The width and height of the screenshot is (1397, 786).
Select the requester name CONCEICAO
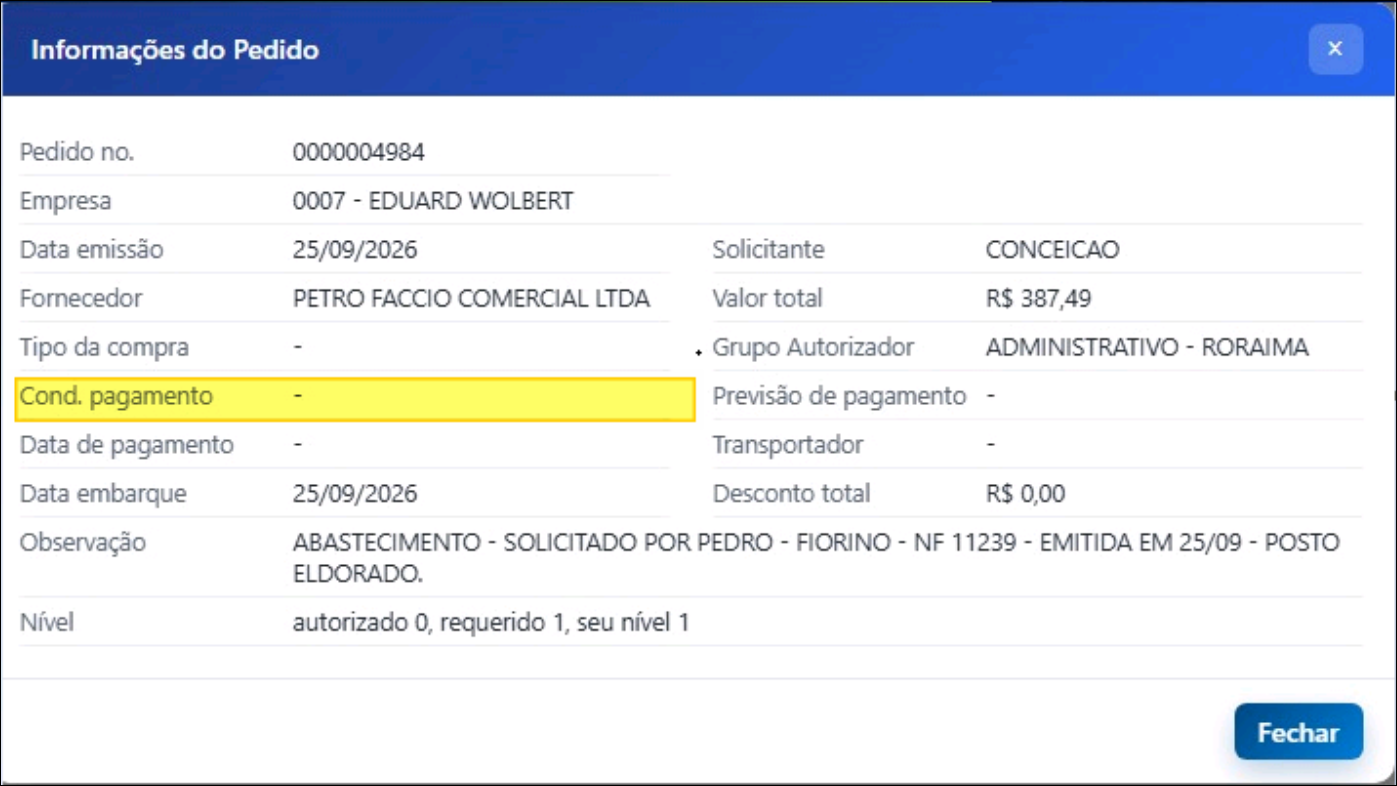(x=1052, y=250)
